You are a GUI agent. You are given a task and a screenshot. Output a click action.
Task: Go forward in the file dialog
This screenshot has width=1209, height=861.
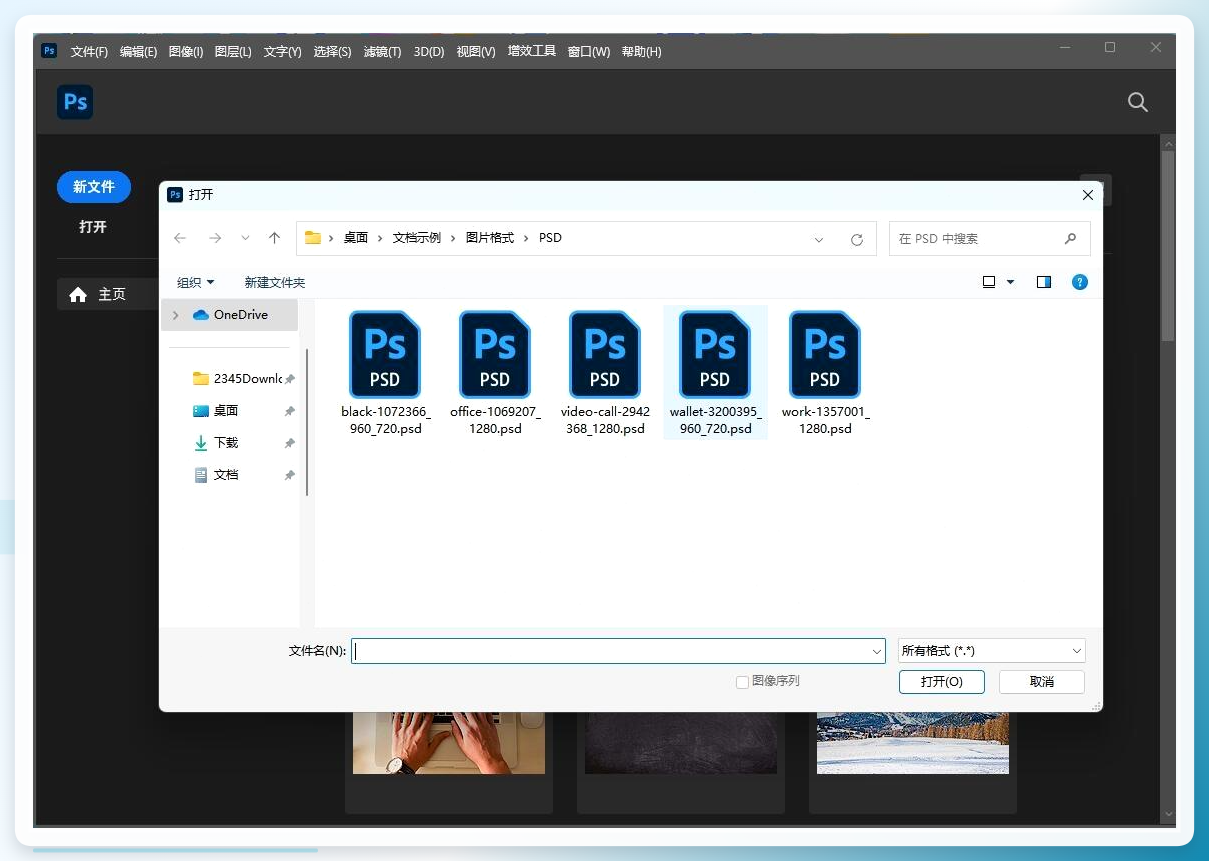tap(214, 238)
